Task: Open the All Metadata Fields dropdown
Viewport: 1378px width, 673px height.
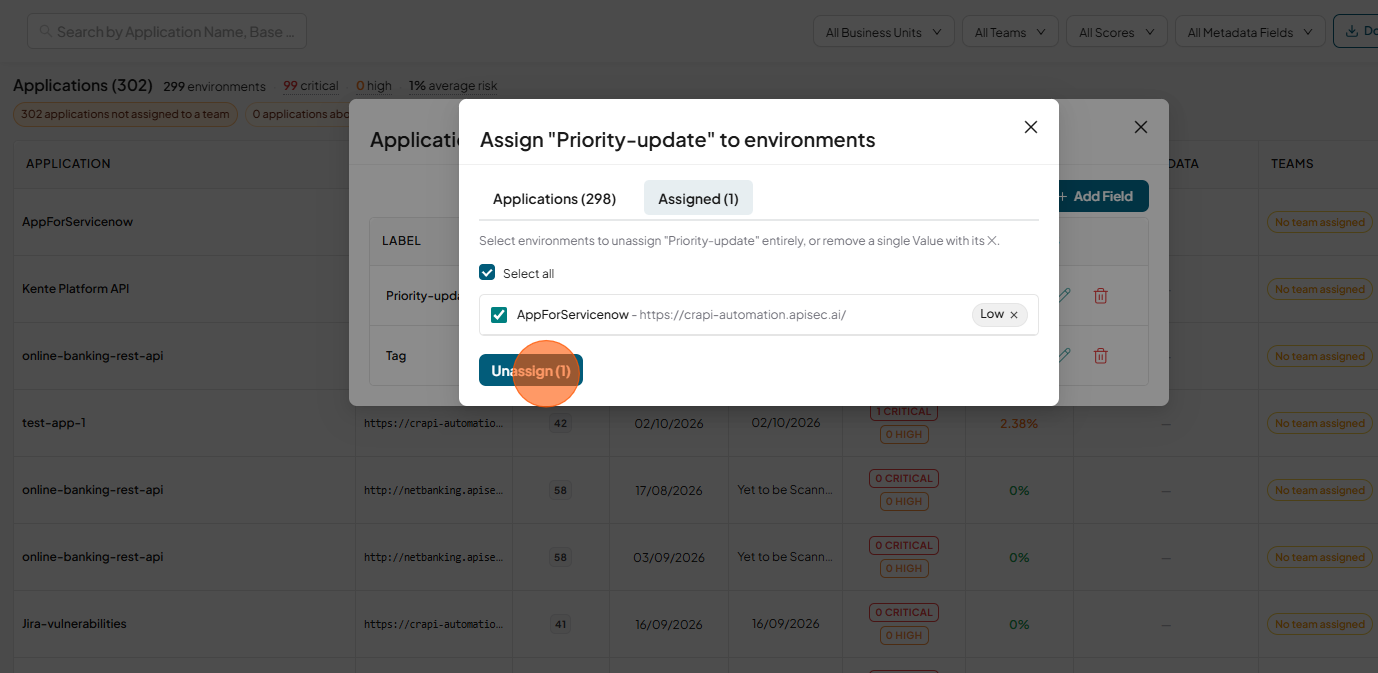Action: [x=1250, y=32]
